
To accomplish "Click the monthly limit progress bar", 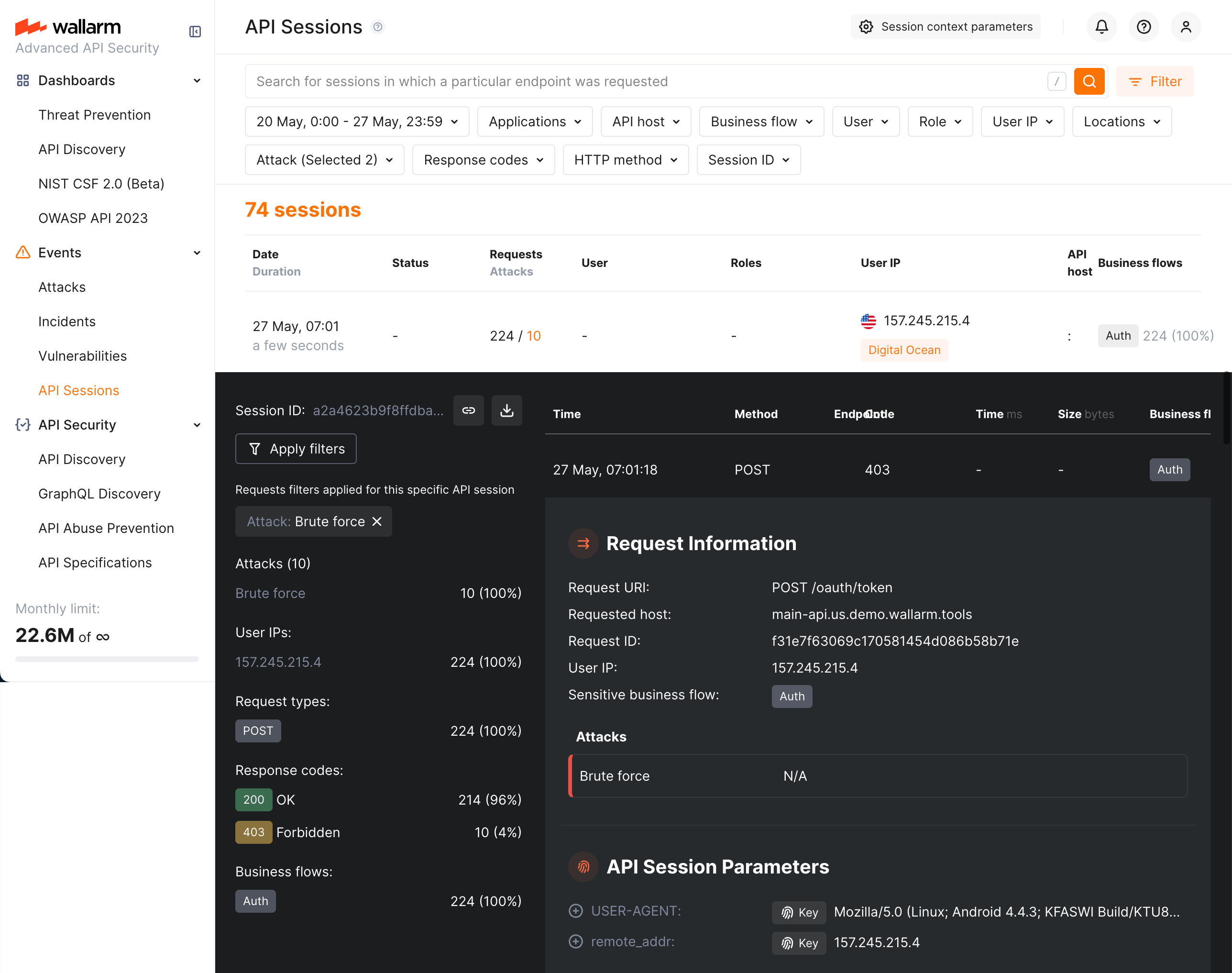I will 107,659.
